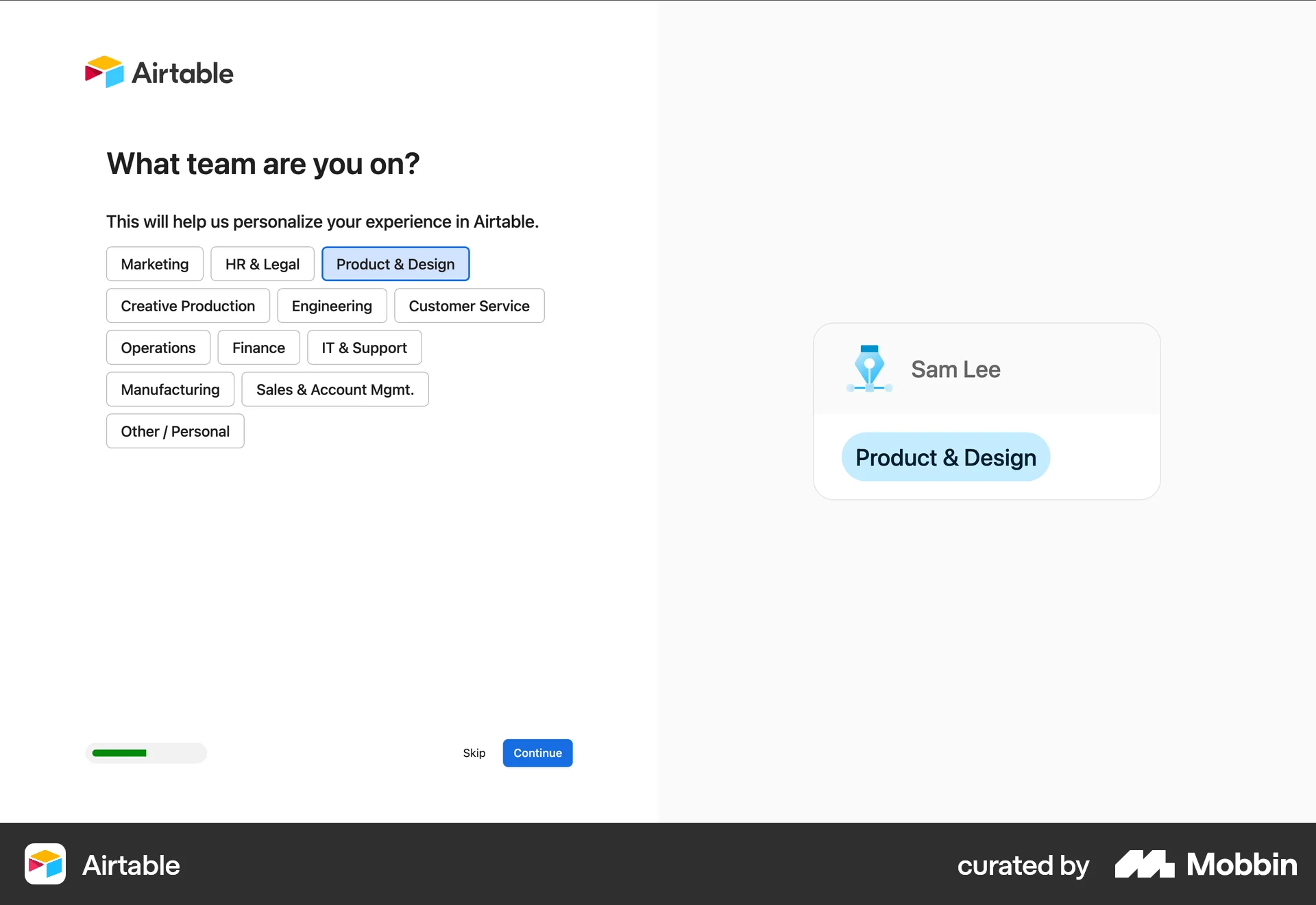
Task: Choose the Other / Personal option
Action: tap(175, 431)
